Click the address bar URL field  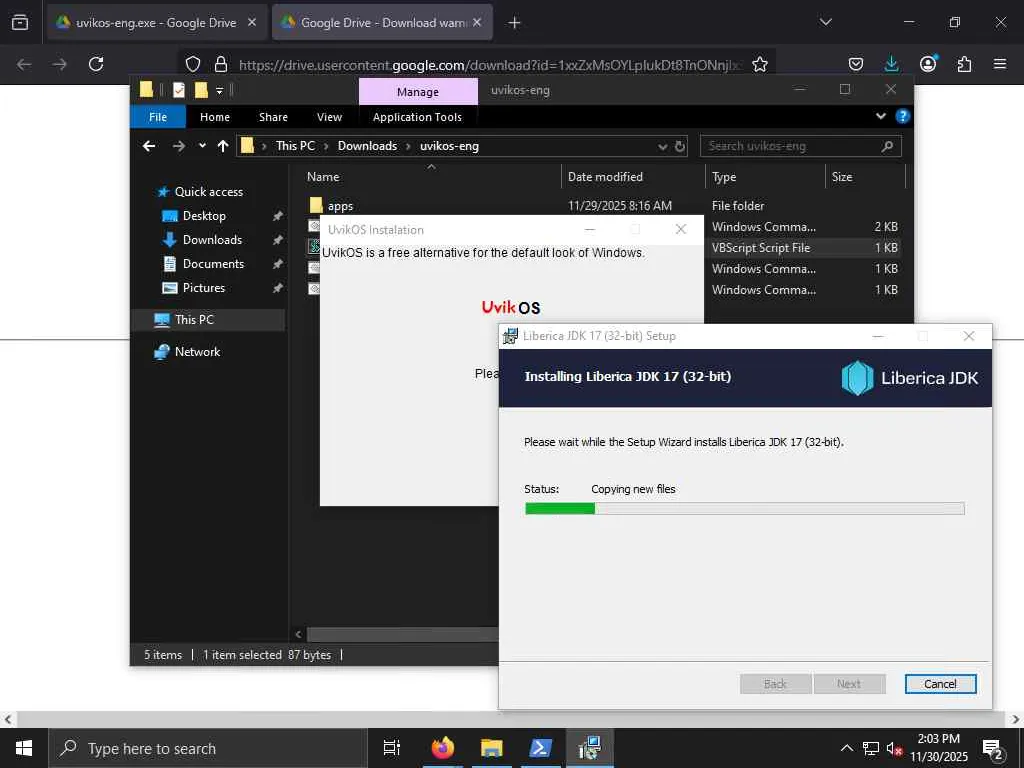[490, 65]
